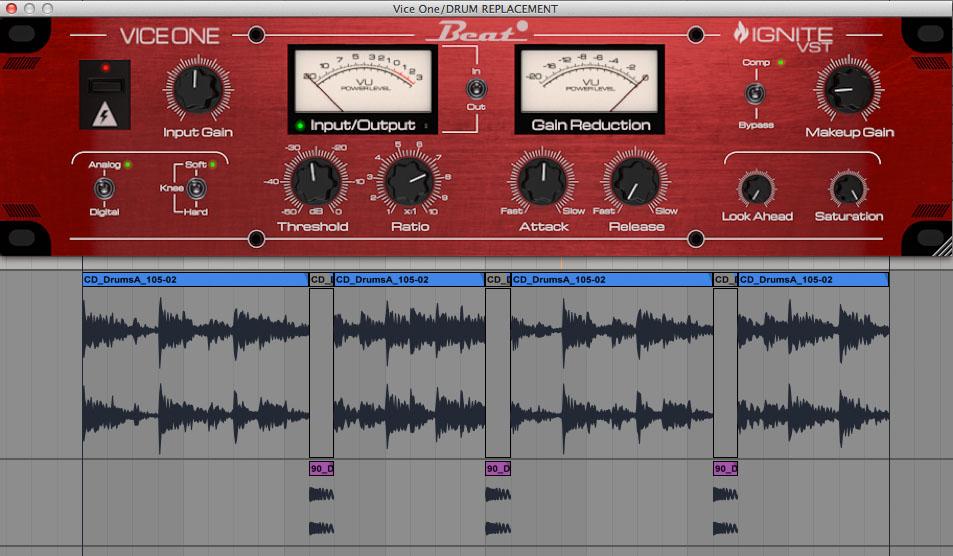The image size is (953, 556).
Task: Flip the Comp/Bypass switch
Action: [755, 94]
